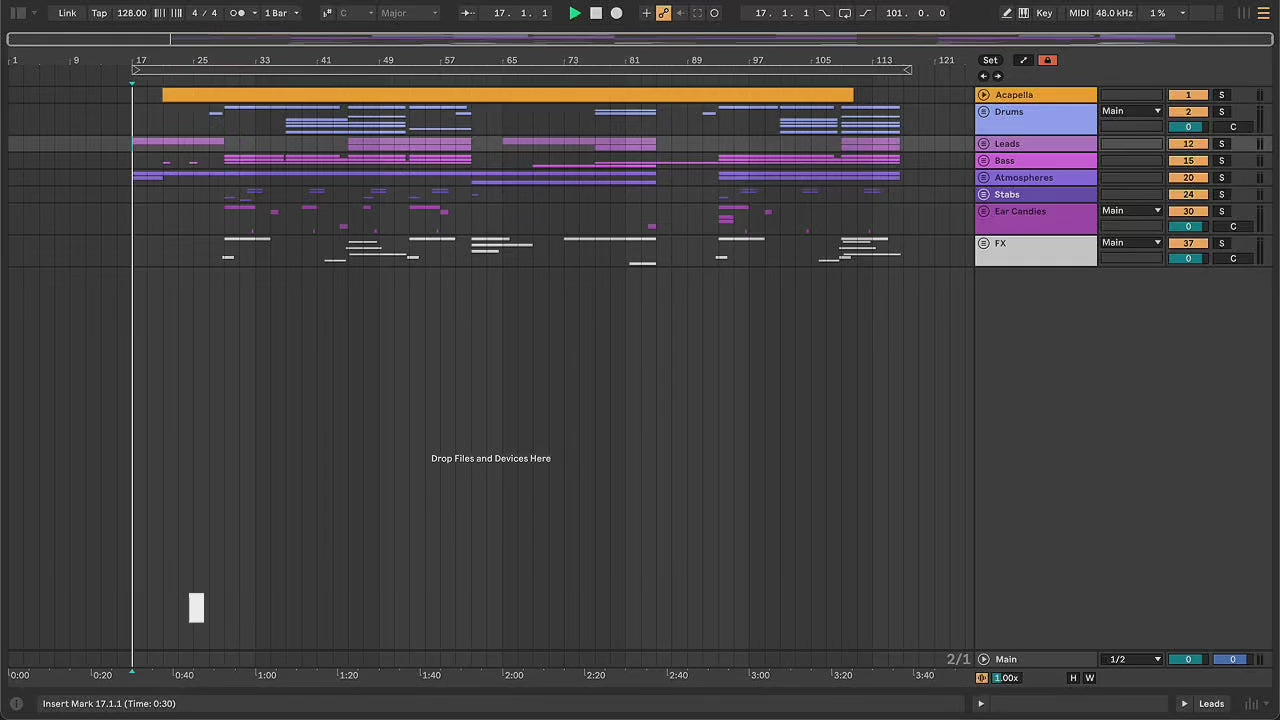Open the Drums output routing Main dropdown
This screenshot has height=720, width=1280.
(x=1131, y=111)
